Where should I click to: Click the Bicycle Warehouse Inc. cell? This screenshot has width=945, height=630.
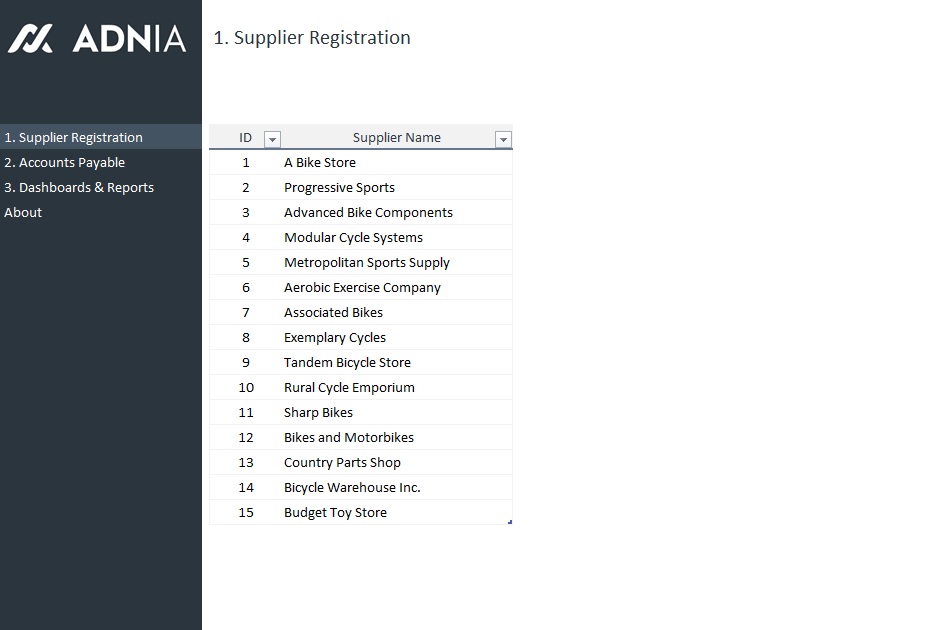(x=352, y=487)
